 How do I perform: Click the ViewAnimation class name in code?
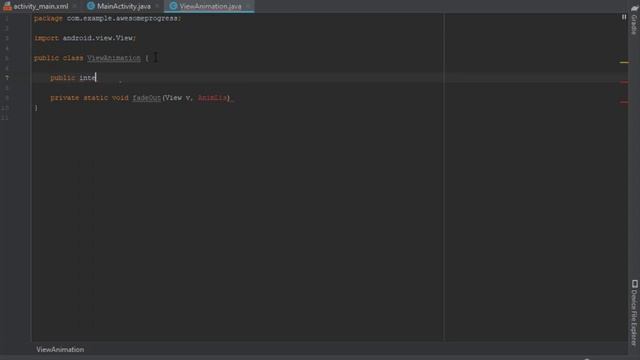[x=114, y=58]
